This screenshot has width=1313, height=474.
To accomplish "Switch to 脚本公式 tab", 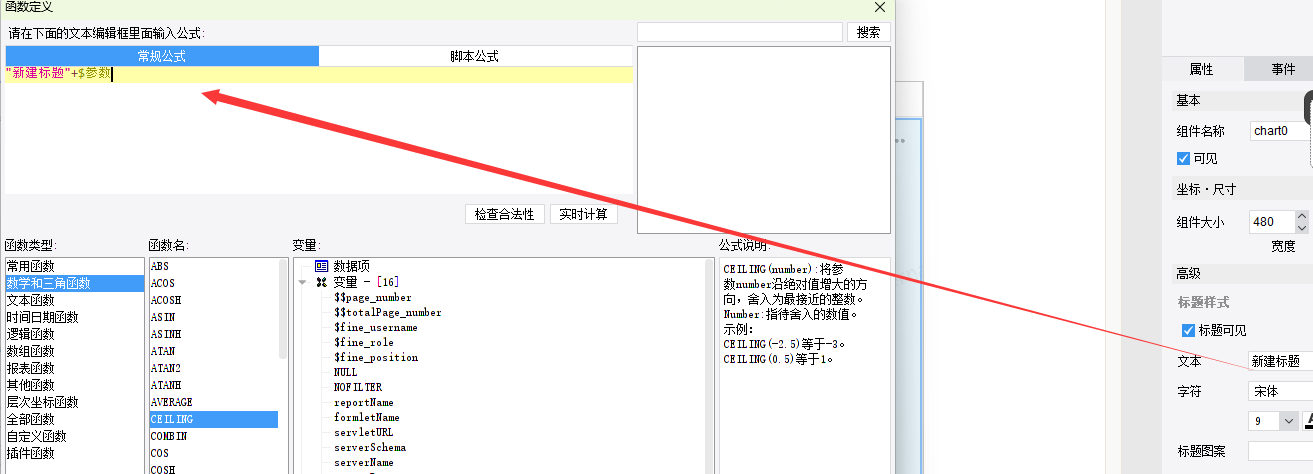I will point(474,56).
